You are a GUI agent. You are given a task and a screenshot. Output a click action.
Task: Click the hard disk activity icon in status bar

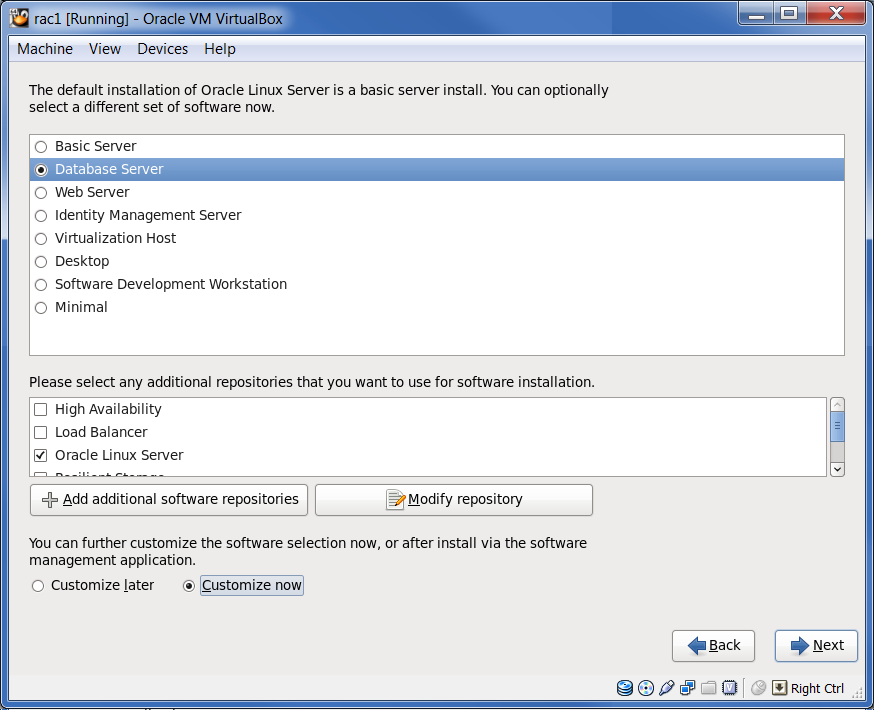click(x=624, y=688)
